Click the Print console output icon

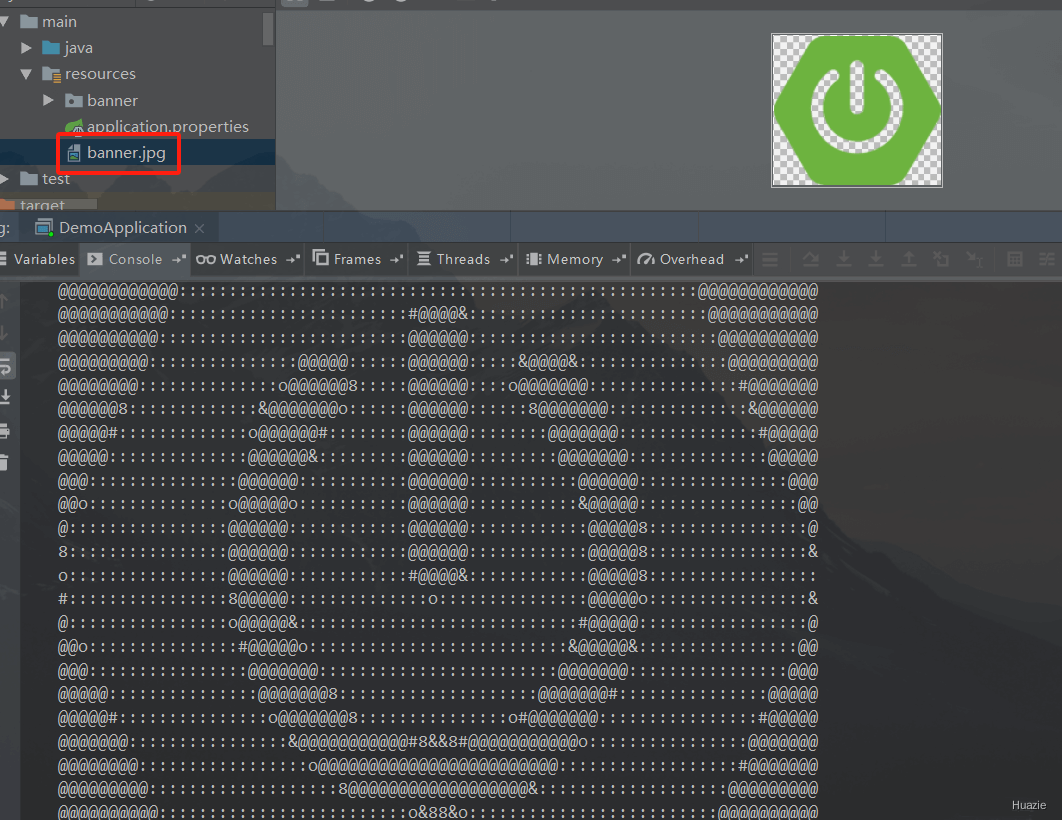tap(5, 431)
